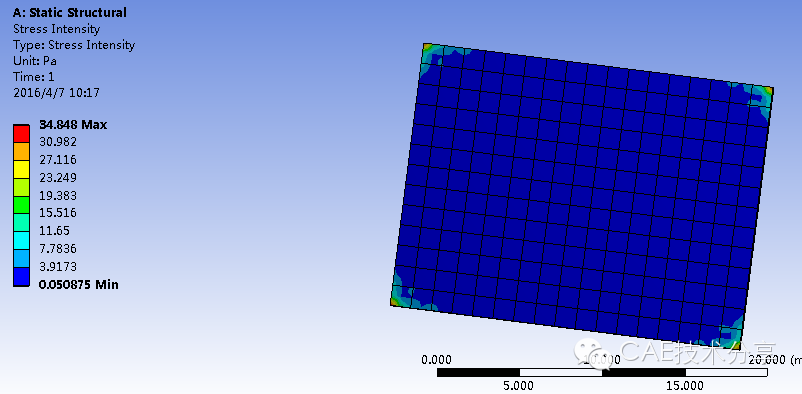Click the bright green legend band
Screen dimensions: 802x394
tap(21, 205)
